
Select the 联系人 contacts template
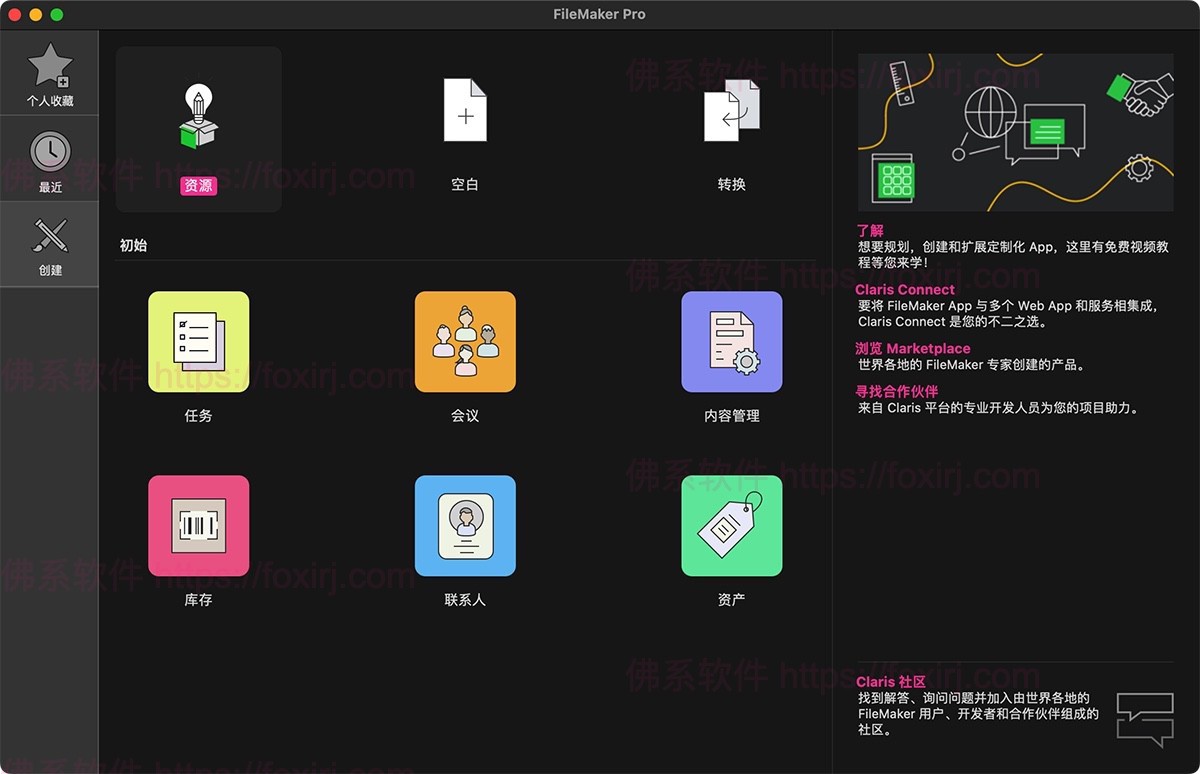click(x=465, y=525)
